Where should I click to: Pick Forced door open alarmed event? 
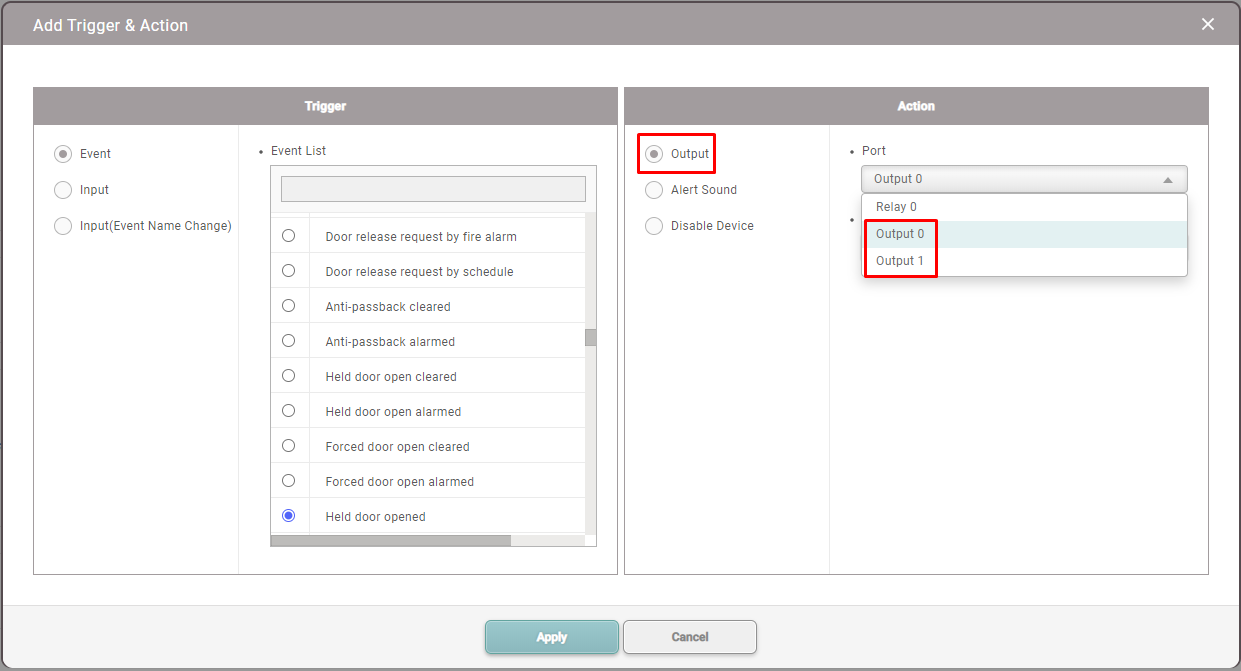(289, 481)
